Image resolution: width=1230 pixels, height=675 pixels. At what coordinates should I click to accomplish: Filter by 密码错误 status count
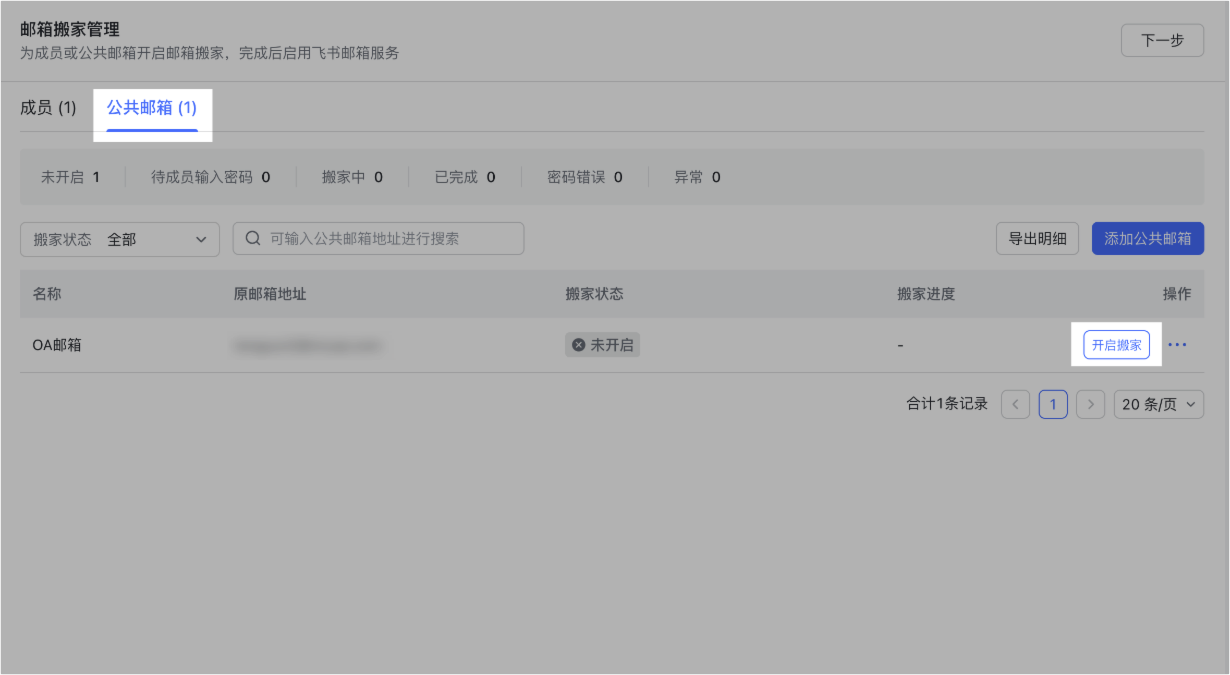(585, 177)
